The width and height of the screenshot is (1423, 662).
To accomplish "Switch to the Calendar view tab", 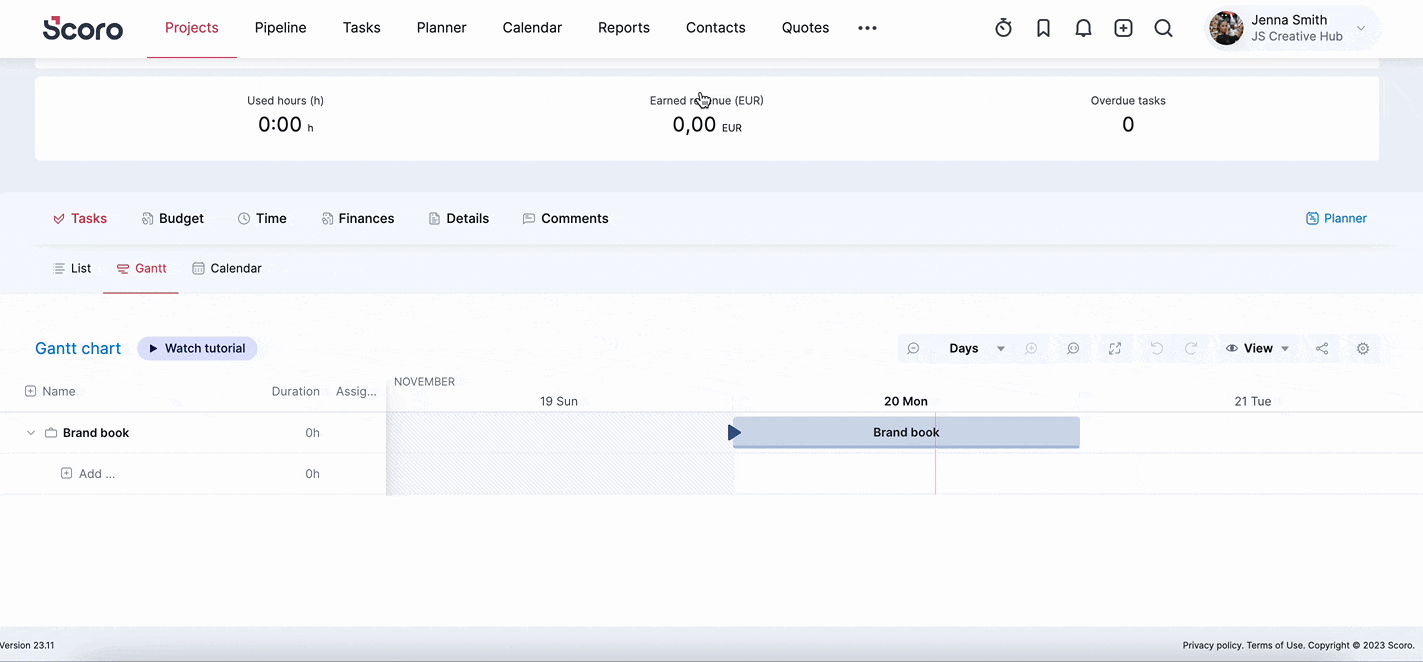I will (x=227, y=268).
